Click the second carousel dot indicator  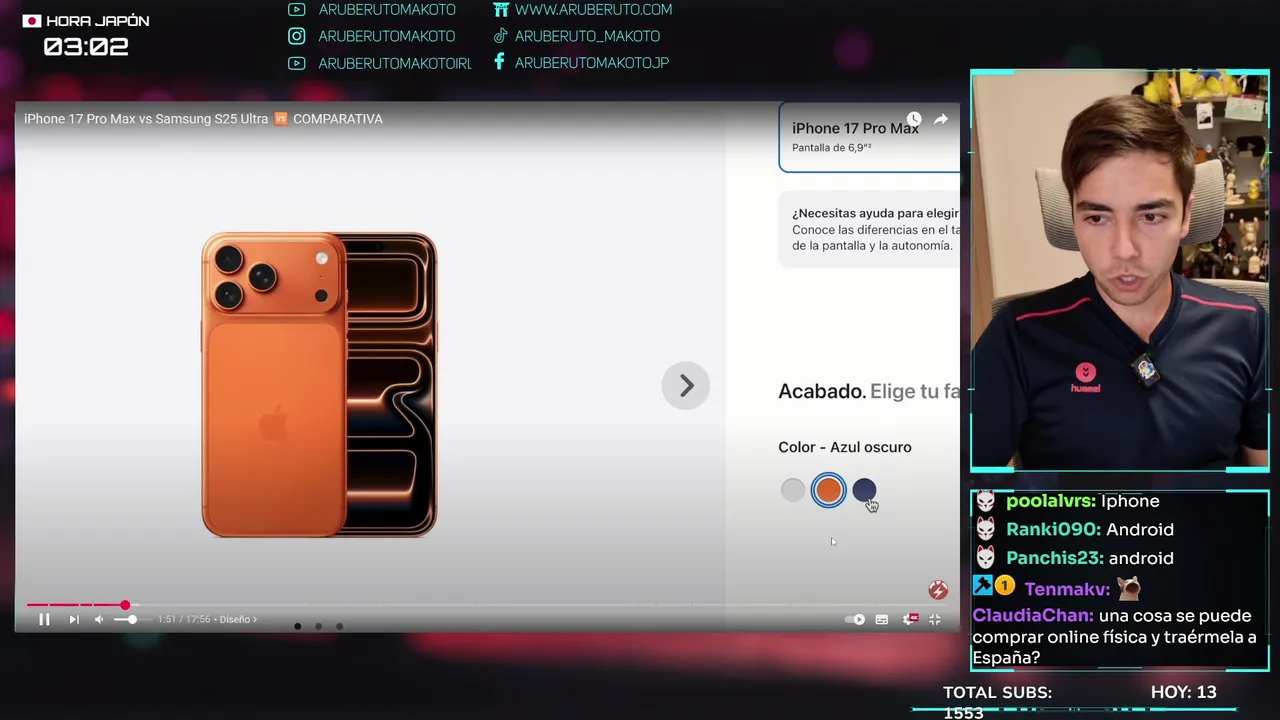(x=318, y=626)
